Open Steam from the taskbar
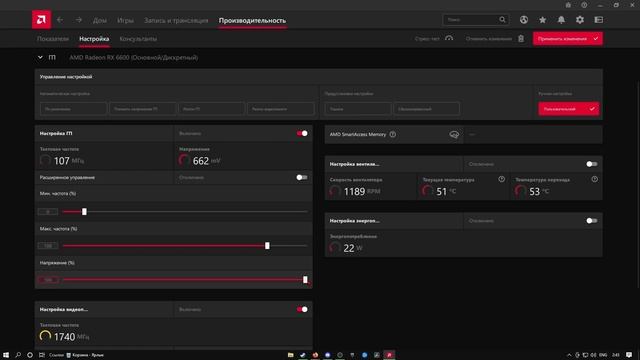Viewport: 640px width, 360px height. point(302,355)
